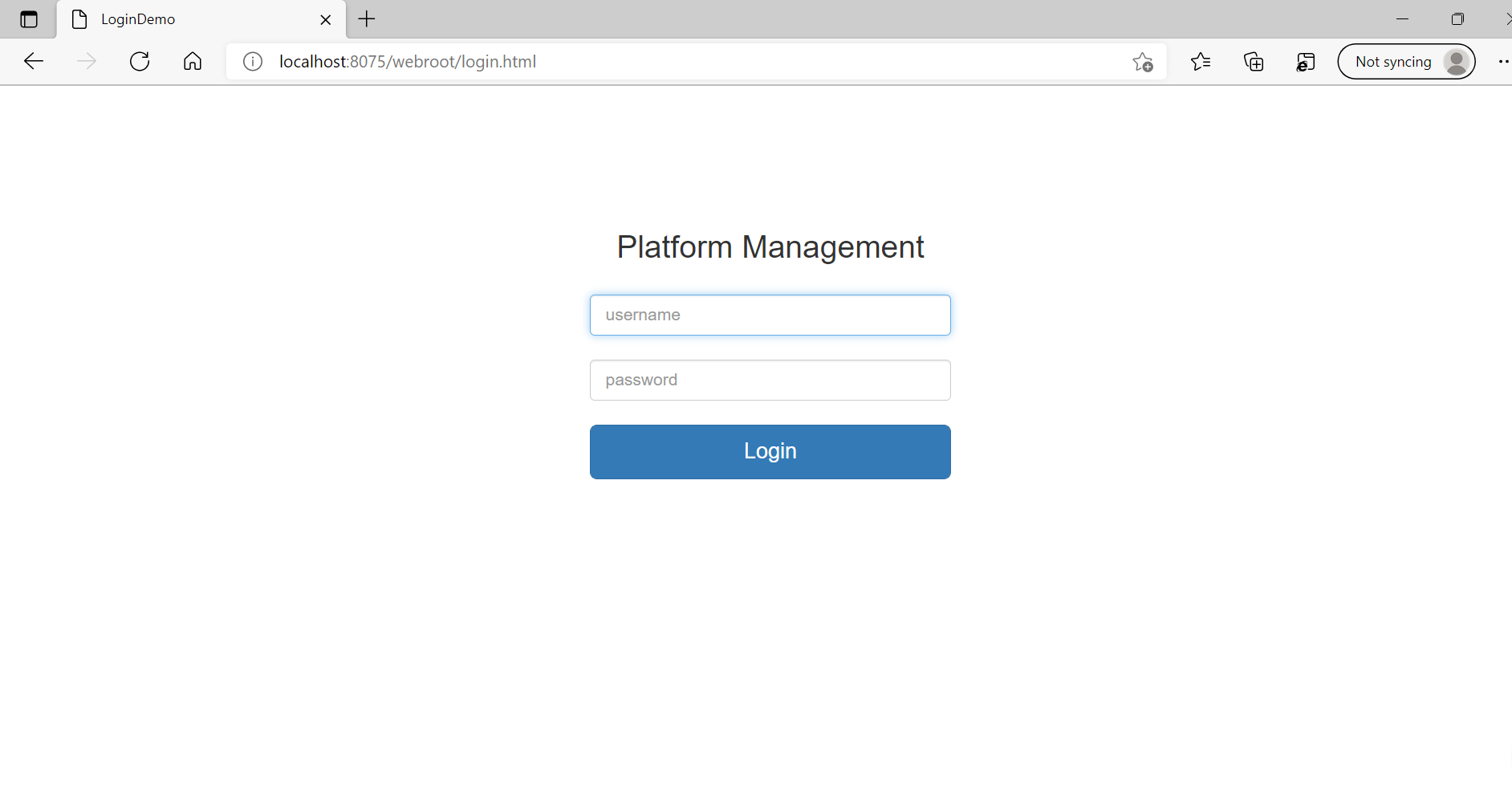Open the Collections panel
Image resolution: width=1512 pixels, height=802 pixels.
1254,61
